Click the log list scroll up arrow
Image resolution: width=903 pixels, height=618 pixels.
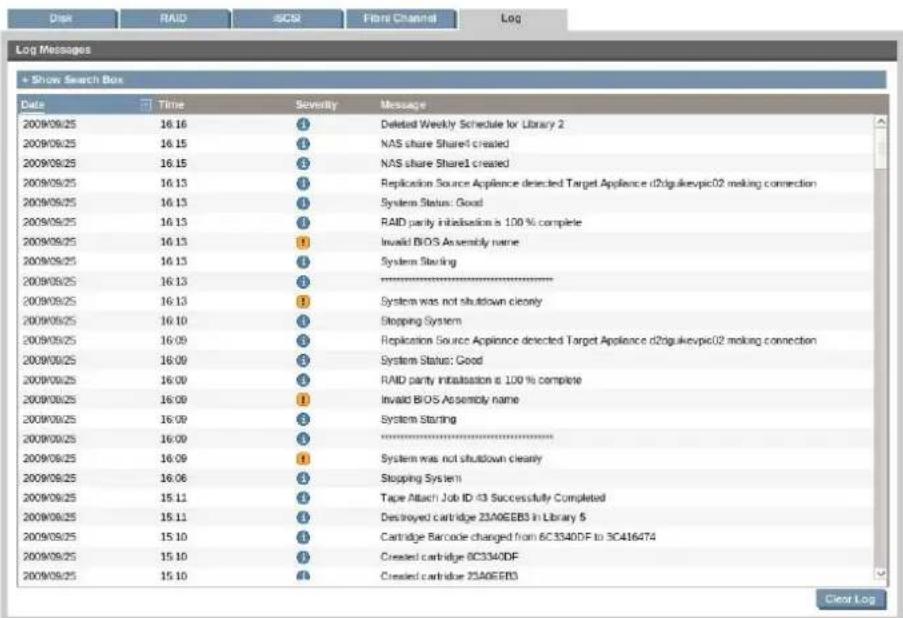881,122
